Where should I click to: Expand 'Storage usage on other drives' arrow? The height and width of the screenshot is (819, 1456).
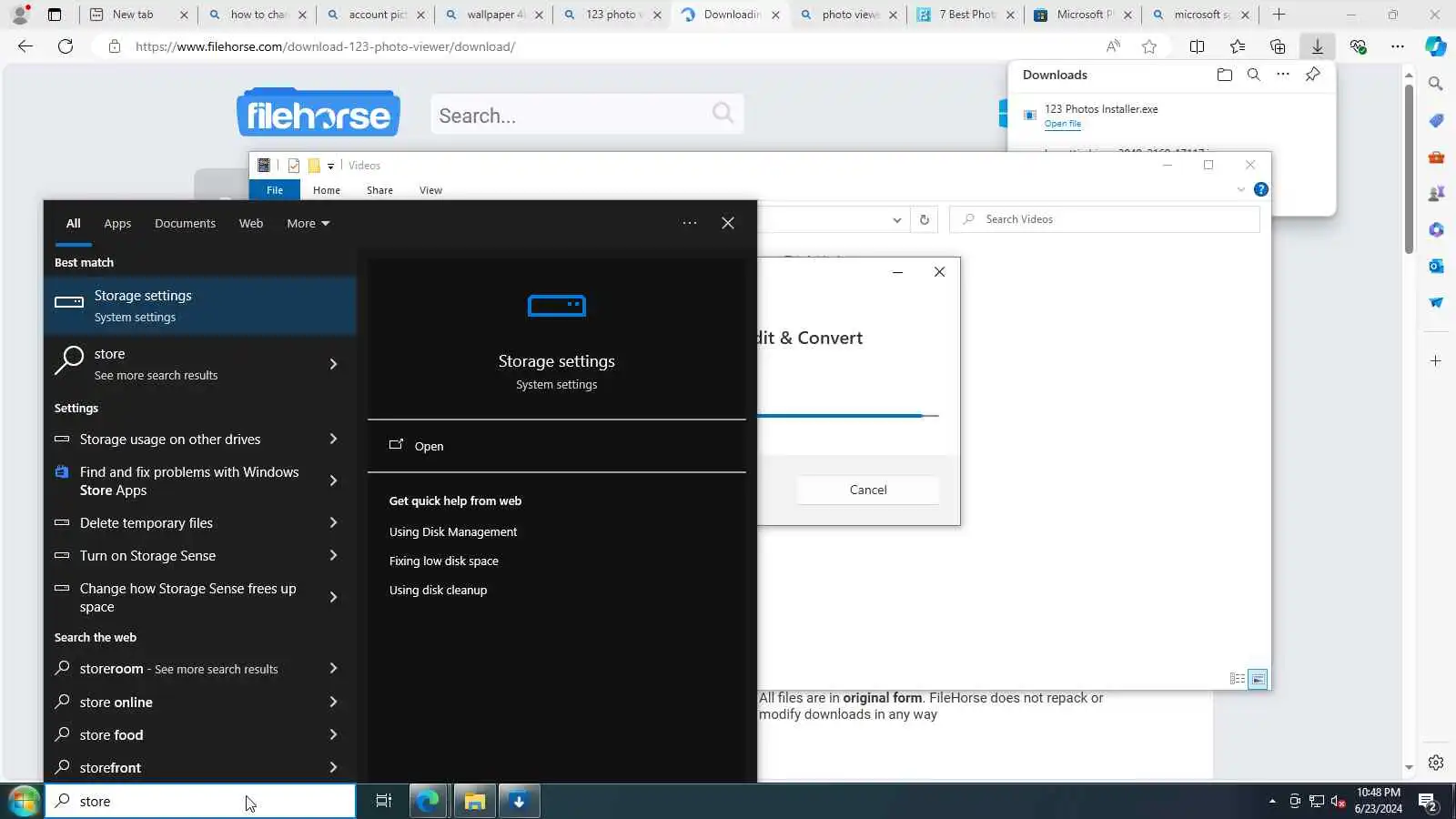[333, 439]
